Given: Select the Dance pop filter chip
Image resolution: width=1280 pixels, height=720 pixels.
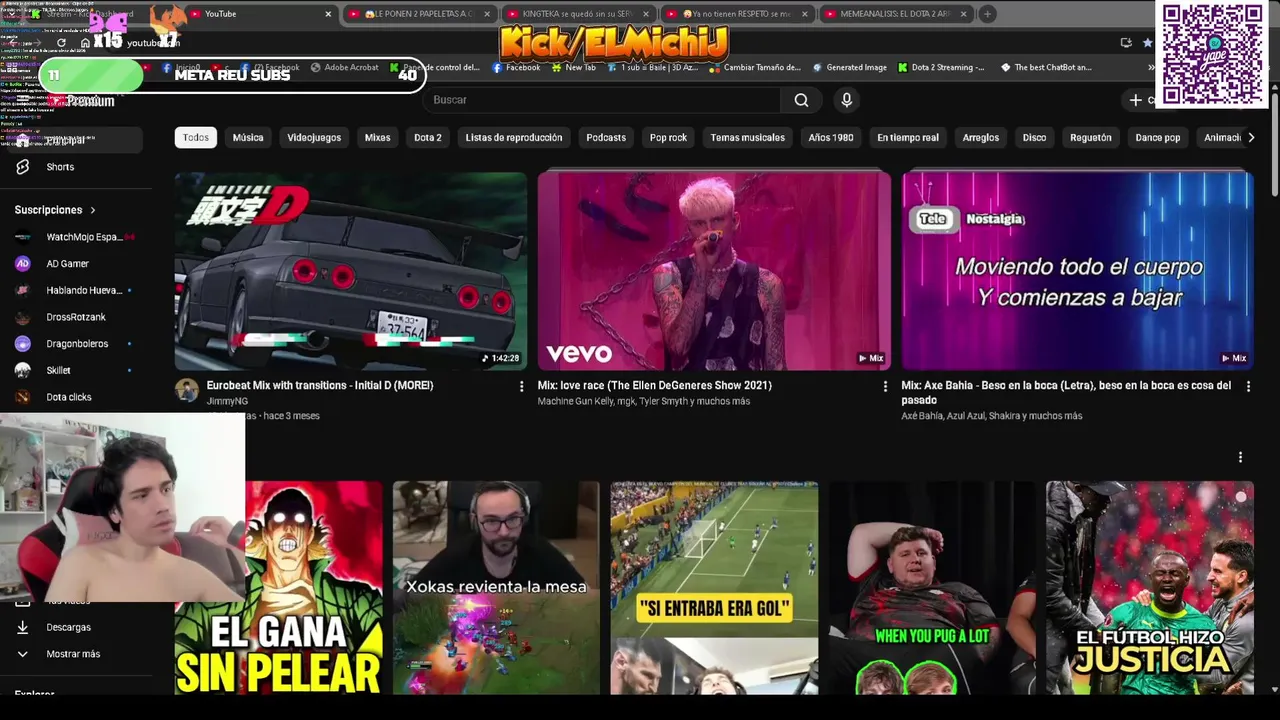Looking at the screenshot, I should (x=1158, y=137).
